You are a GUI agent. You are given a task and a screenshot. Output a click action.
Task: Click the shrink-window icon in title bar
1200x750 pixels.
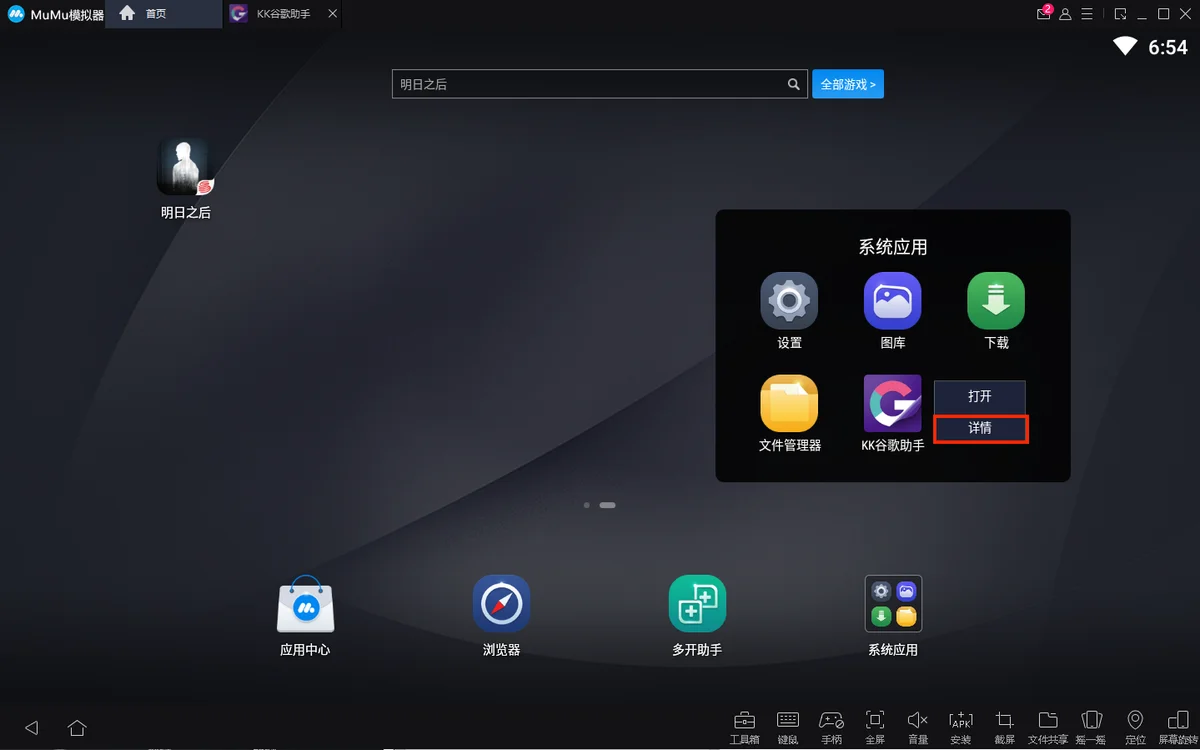click(1121, 14)
